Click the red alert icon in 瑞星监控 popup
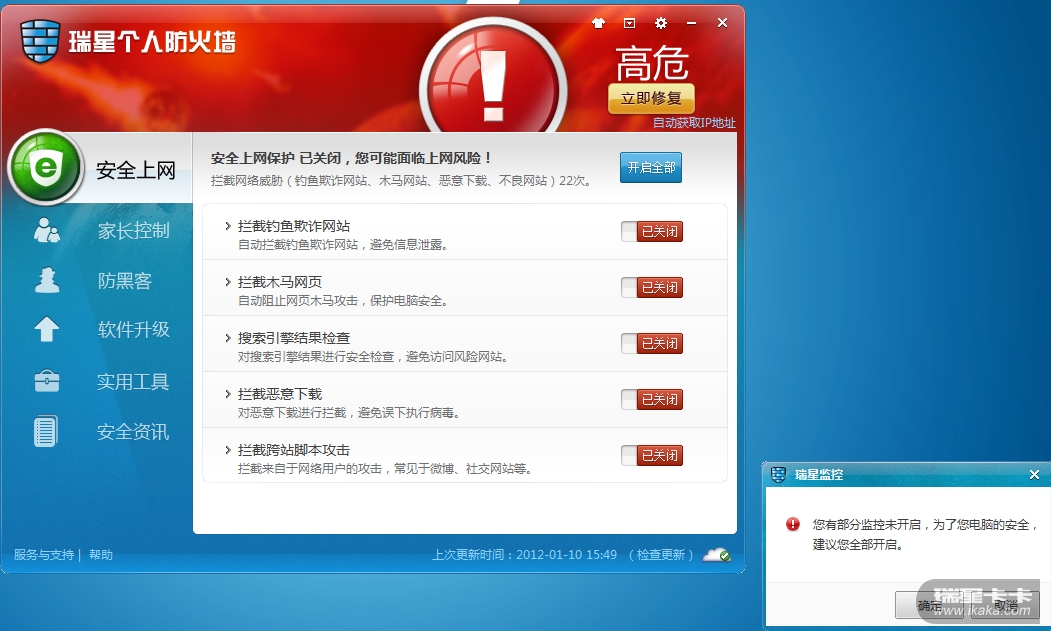 coord(793,524)
